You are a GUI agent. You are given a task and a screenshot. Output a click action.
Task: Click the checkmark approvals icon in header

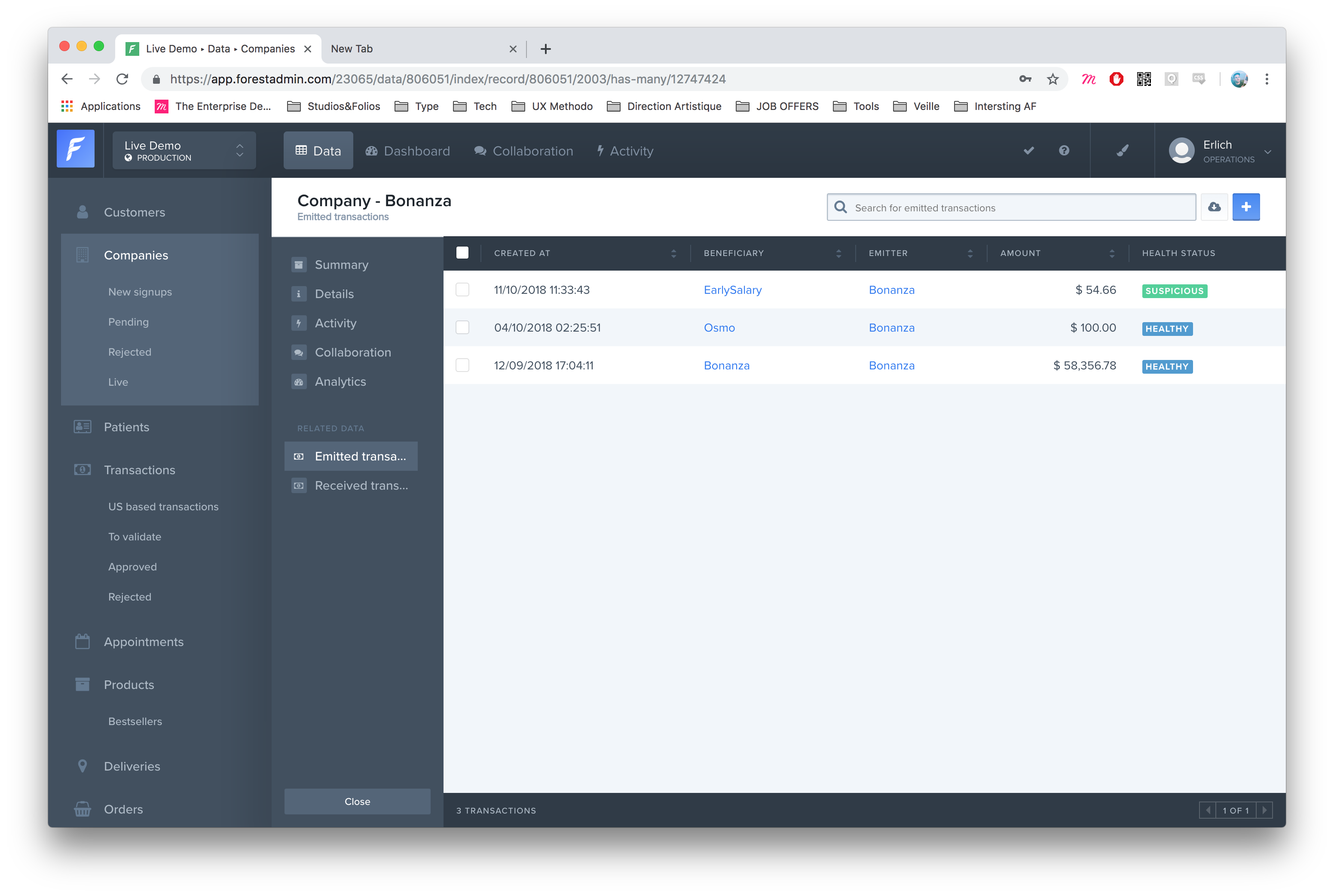click(1029, 151)
